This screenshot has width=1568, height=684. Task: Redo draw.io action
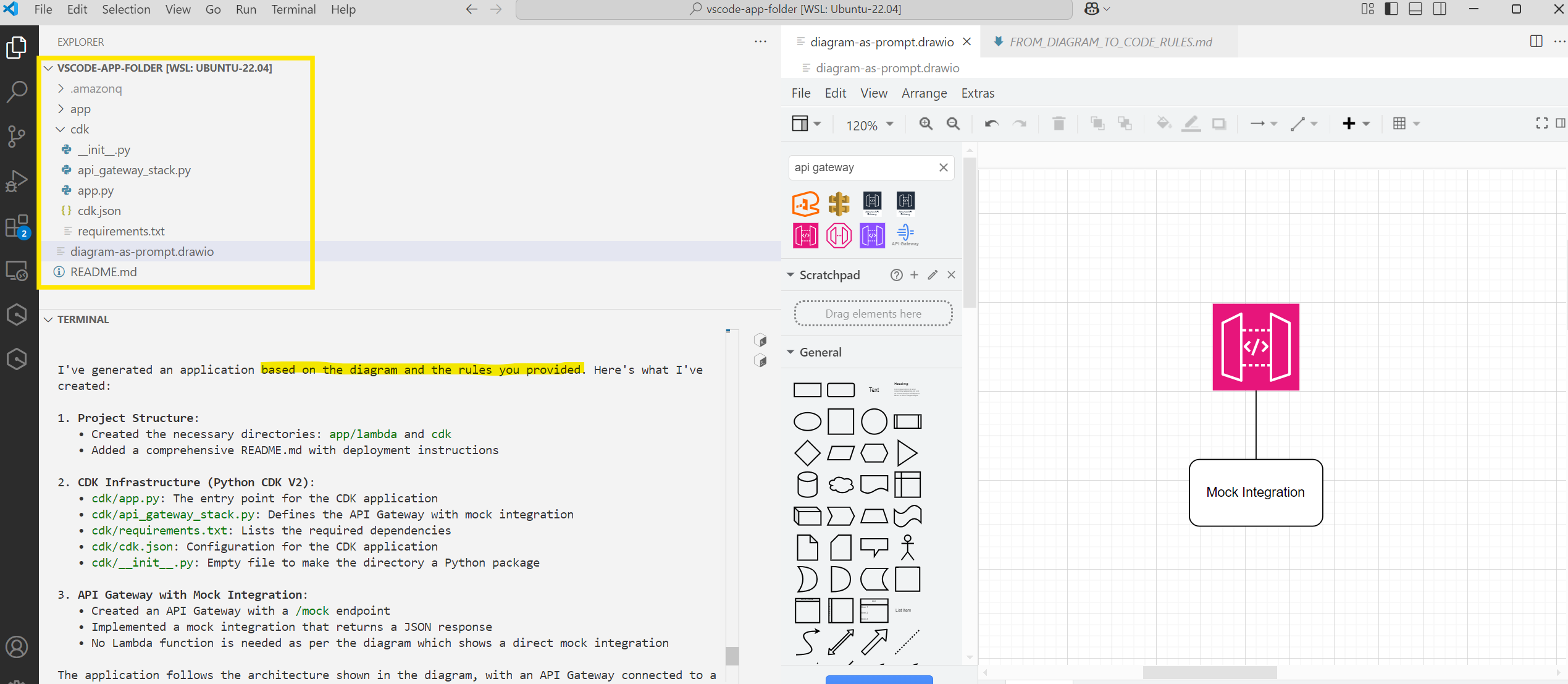point(1019,124)
